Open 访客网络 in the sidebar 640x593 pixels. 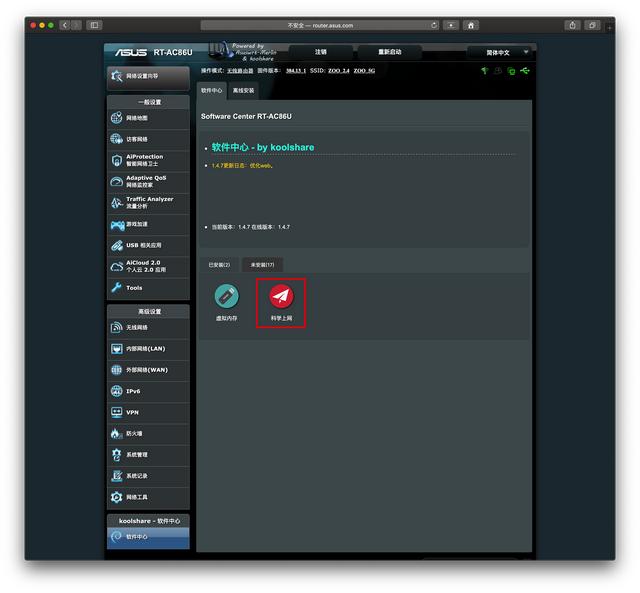(x=149, y=140)
